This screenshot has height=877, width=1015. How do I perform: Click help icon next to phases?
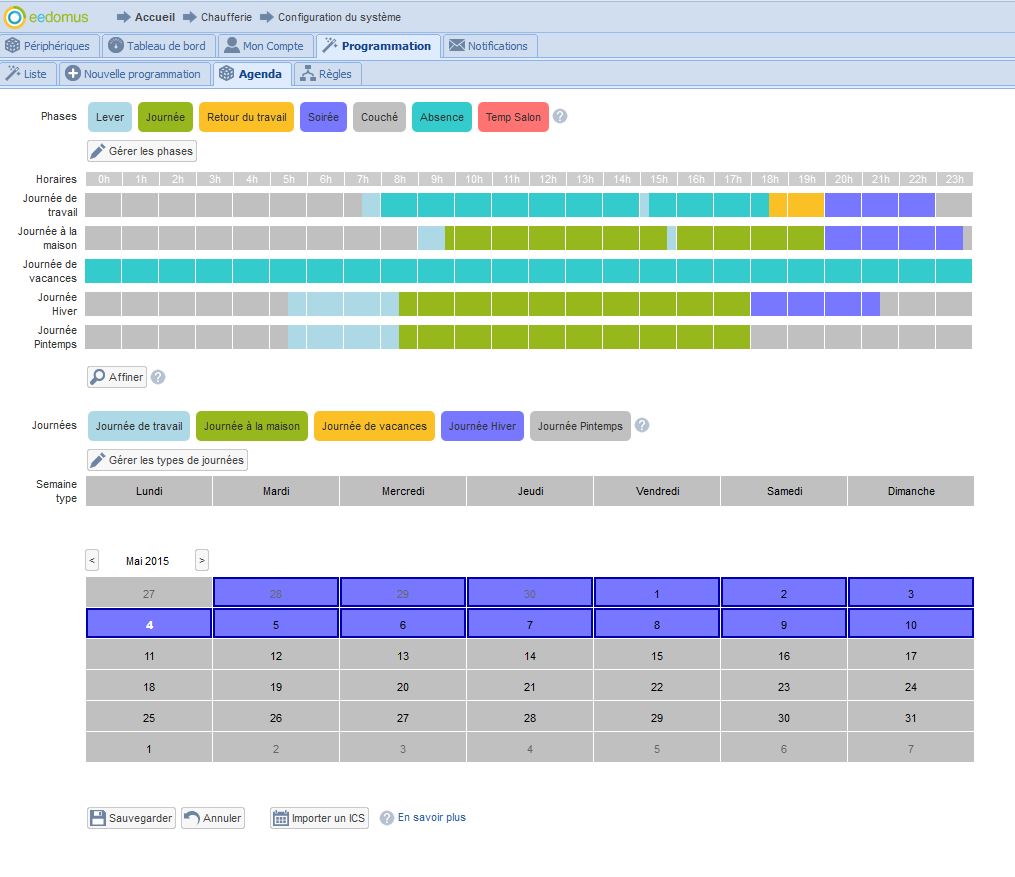coord(560,117)
